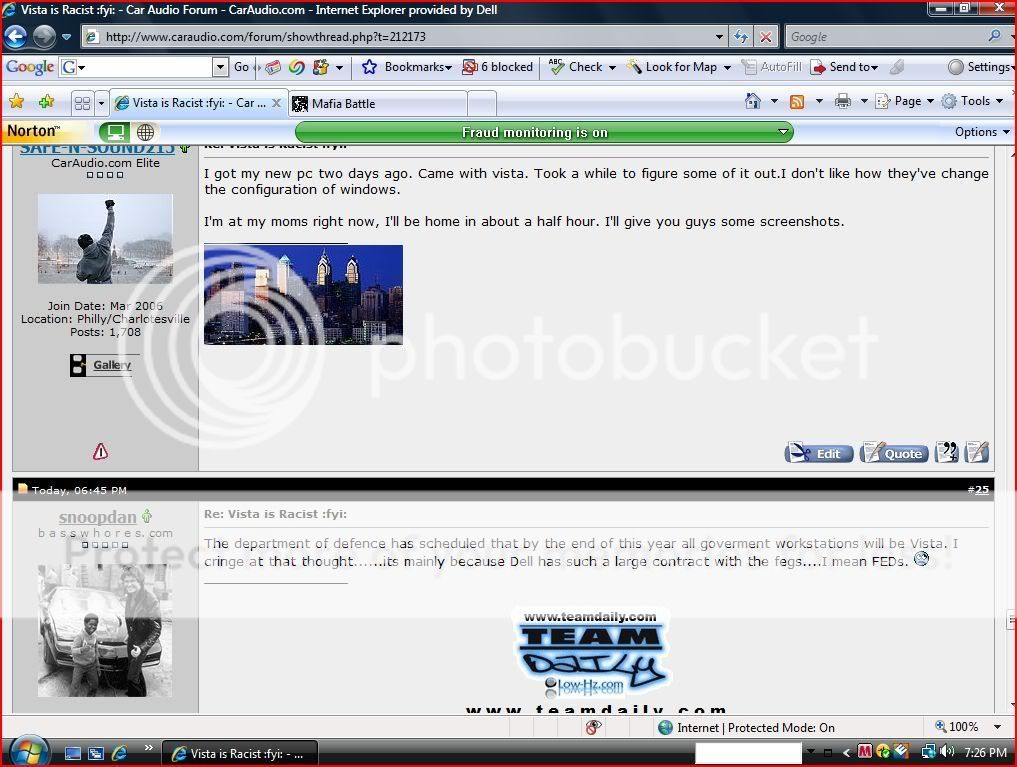The height and width of the screenshot is (767, 1017).
Task: Click the Quote button
Action: point(894,453)
